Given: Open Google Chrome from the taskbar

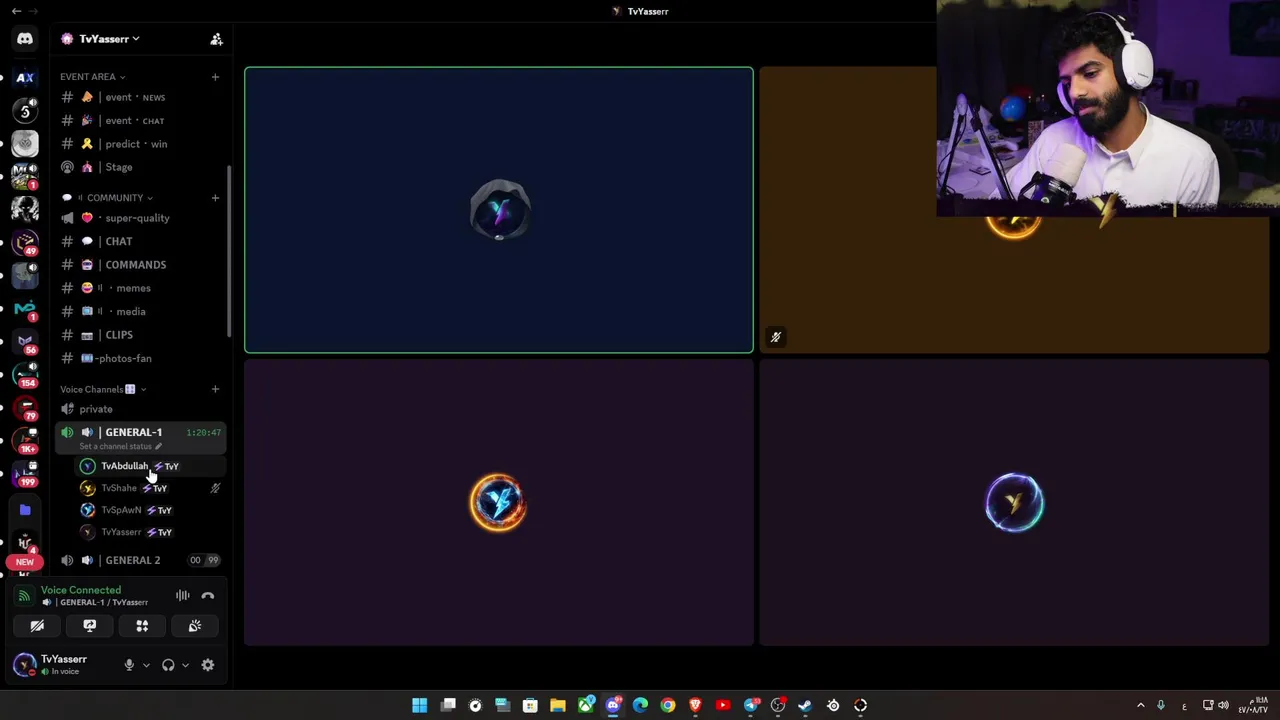Looking at the screenshot, I should point(668,705).
